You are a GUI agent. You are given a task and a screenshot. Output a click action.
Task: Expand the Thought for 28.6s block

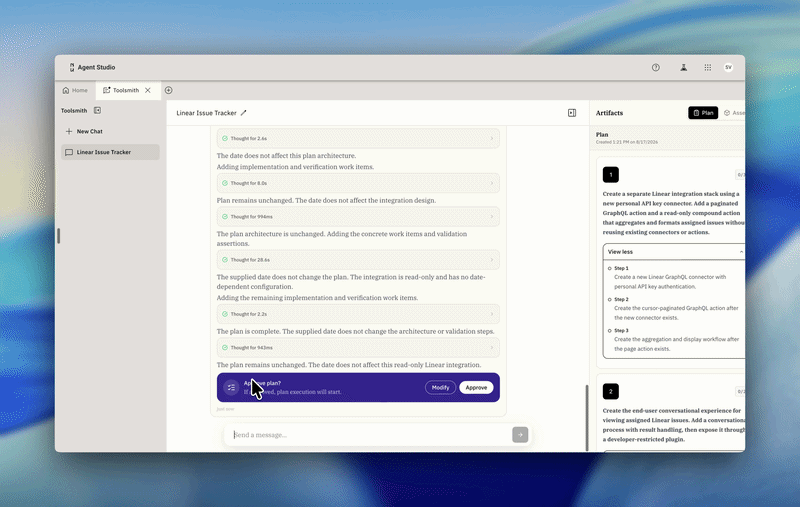point(358,260)
